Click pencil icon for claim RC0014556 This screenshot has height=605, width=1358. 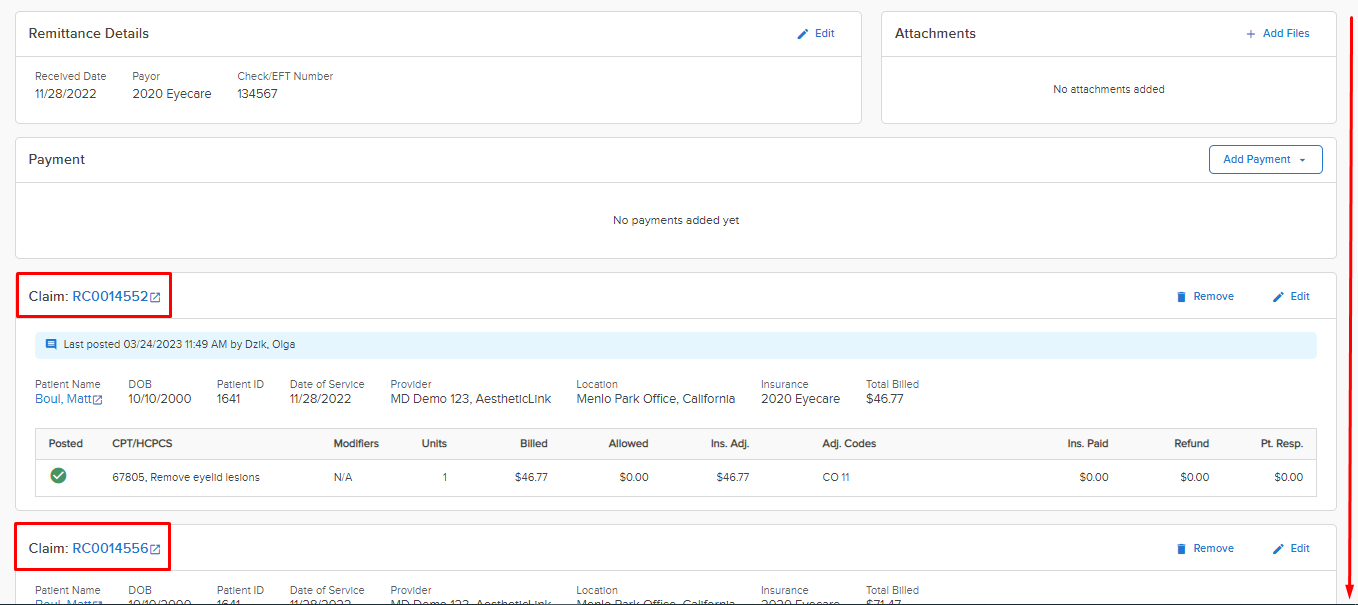1278,549
